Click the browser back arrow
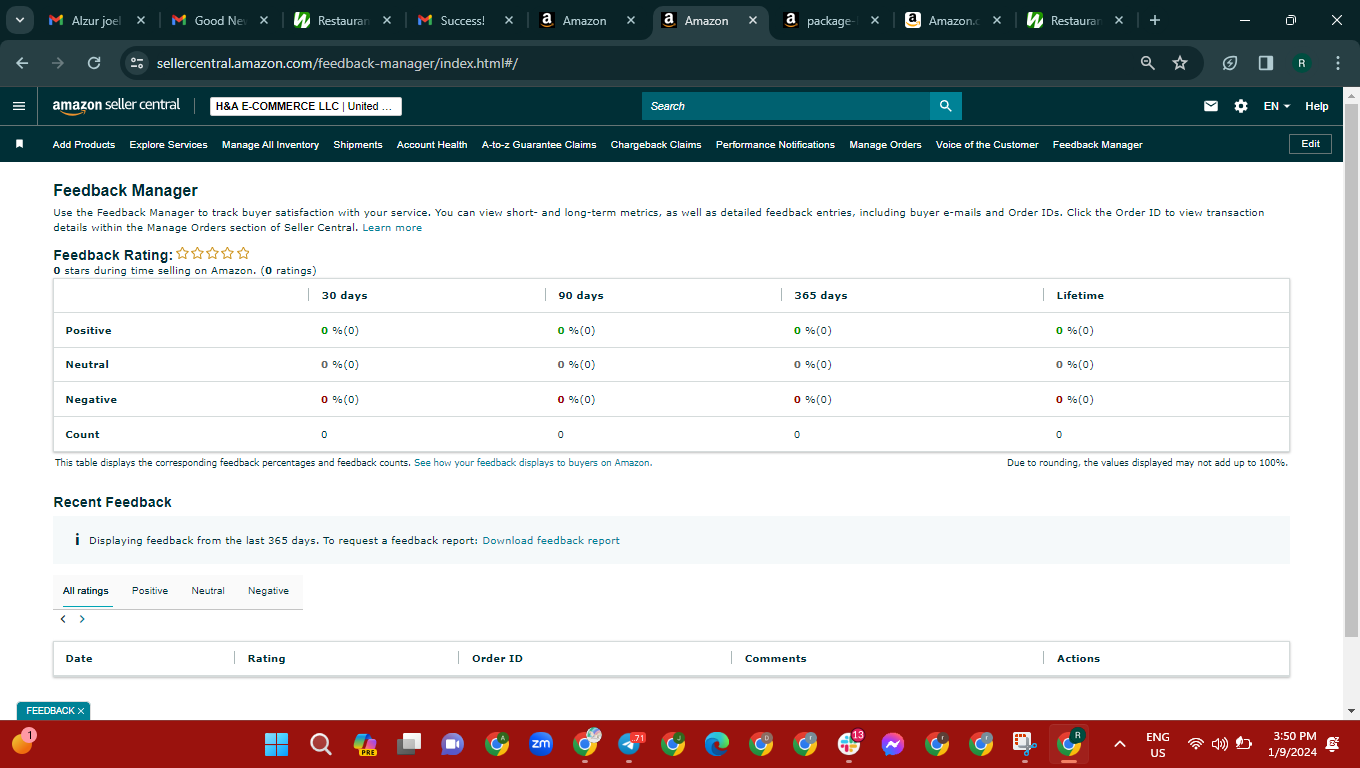1360x768 pixels. coord(22,63)
